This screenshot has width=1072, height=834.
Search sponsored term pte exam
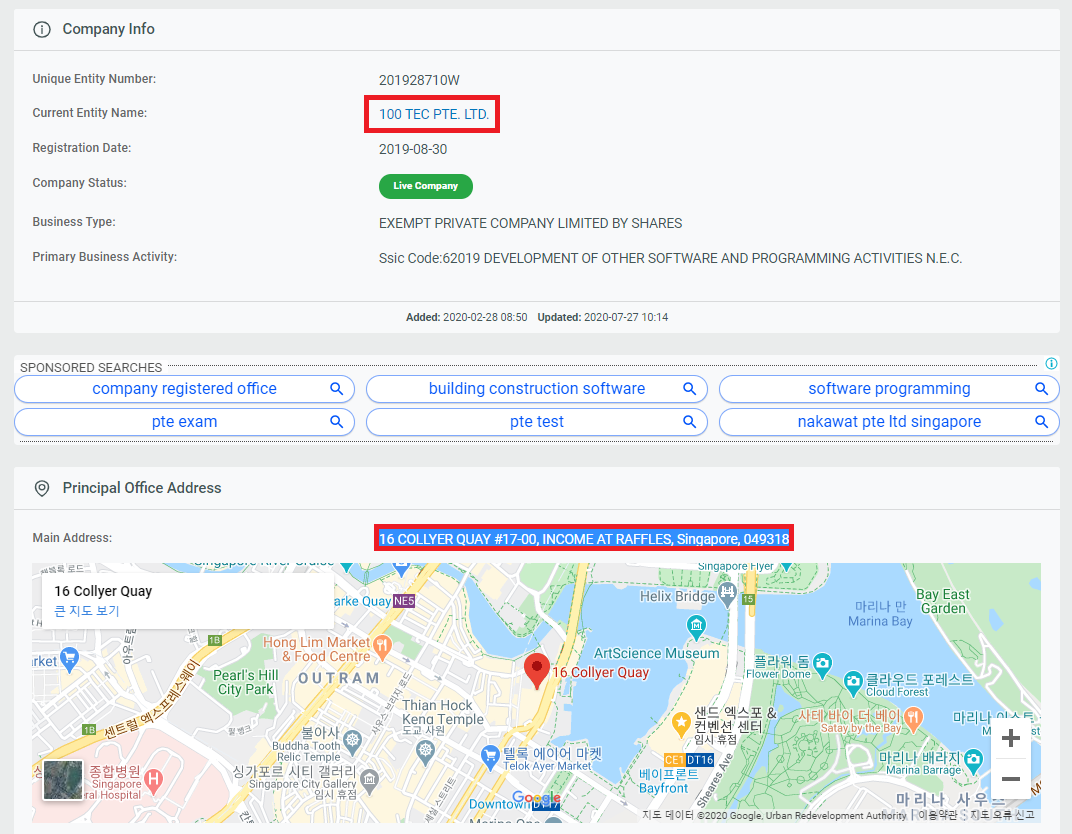click(184, 421)
